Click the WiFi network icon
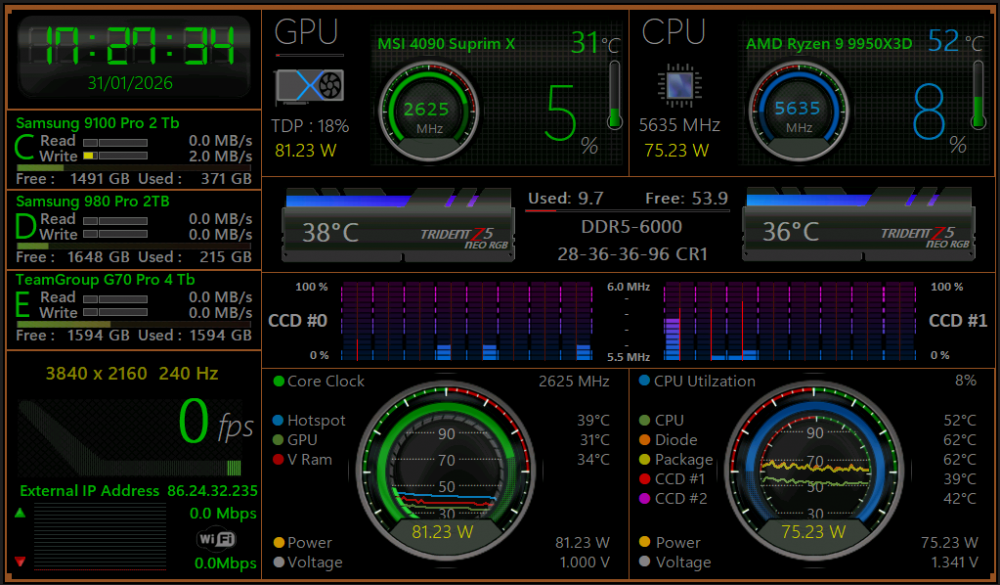This screenshot has width=1000, height=585. [x=216, y=540]
